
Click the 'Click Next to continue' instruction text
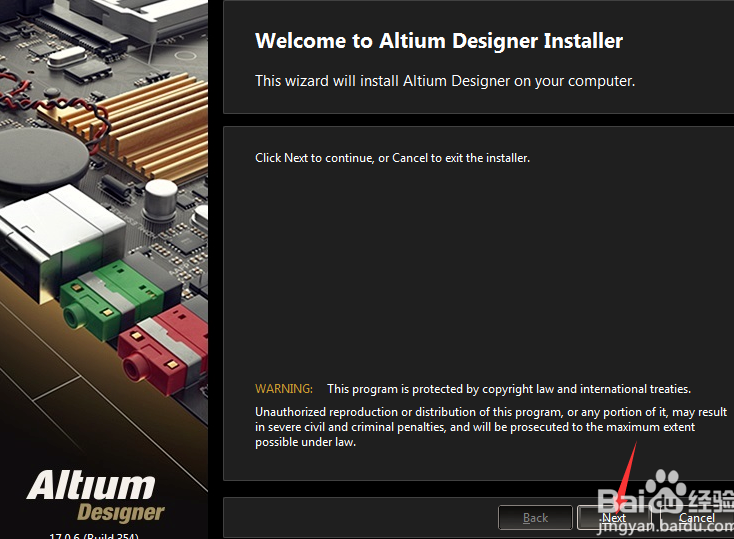pos(392,158)
